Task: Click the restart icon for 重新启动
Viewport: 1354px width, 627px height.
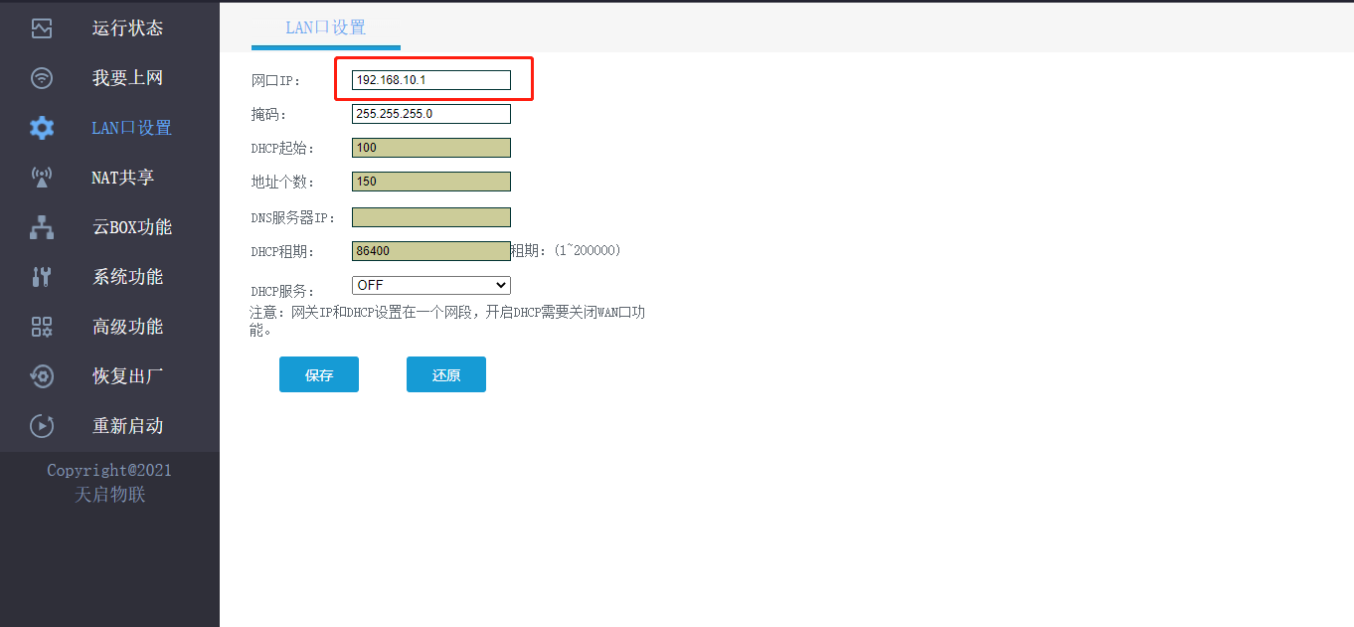Action: 41,426
